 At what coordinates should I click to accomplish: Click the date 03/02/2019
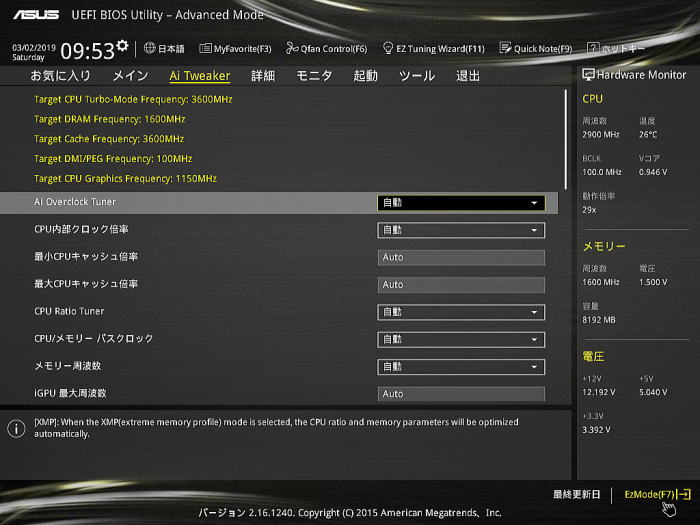tap(33, 47)
